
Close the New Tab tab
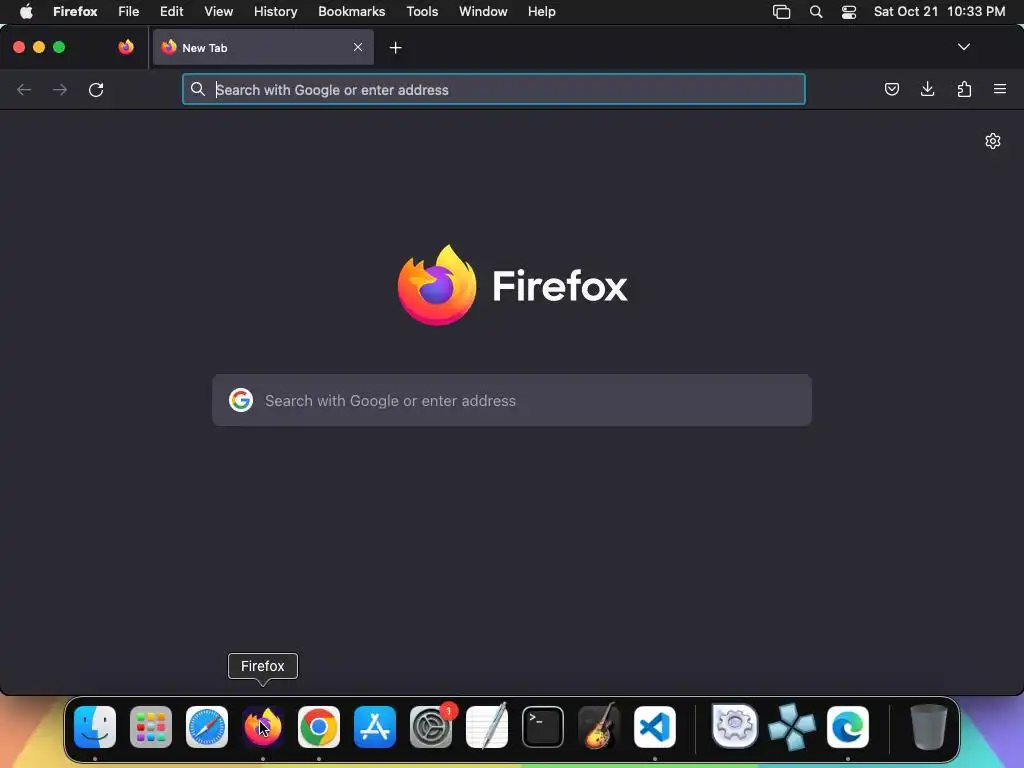tap(358, 47)
